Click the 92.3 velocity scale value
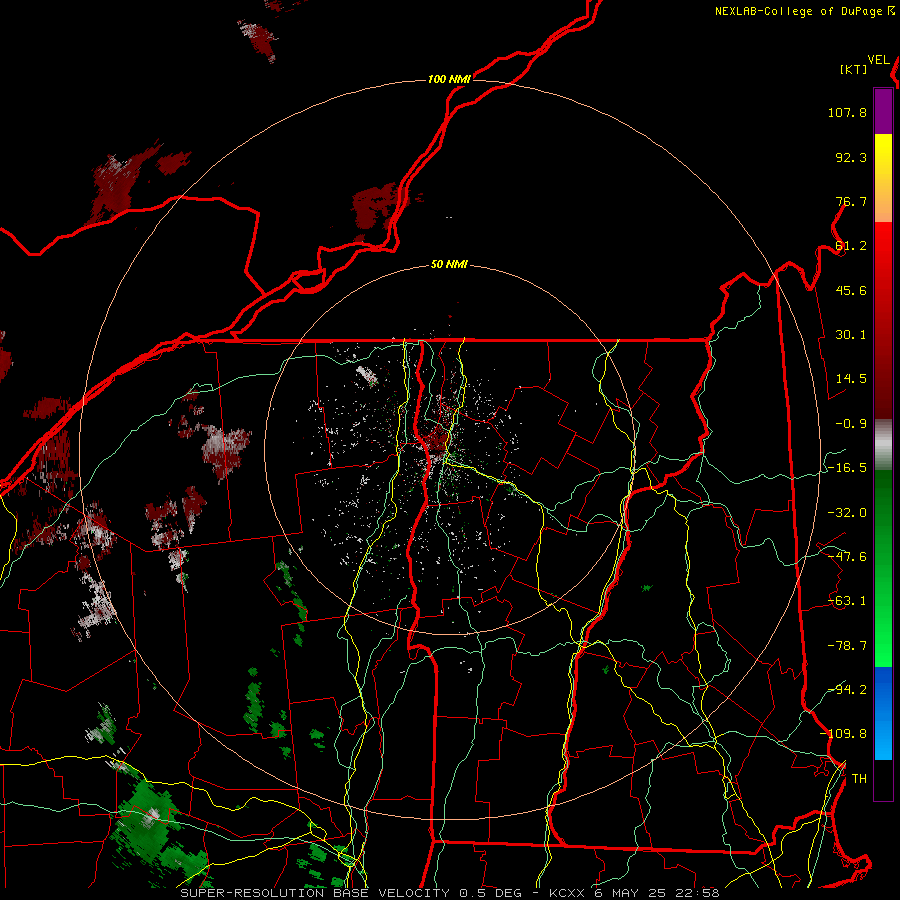This screenshot has height=900, width=900. 851,157
